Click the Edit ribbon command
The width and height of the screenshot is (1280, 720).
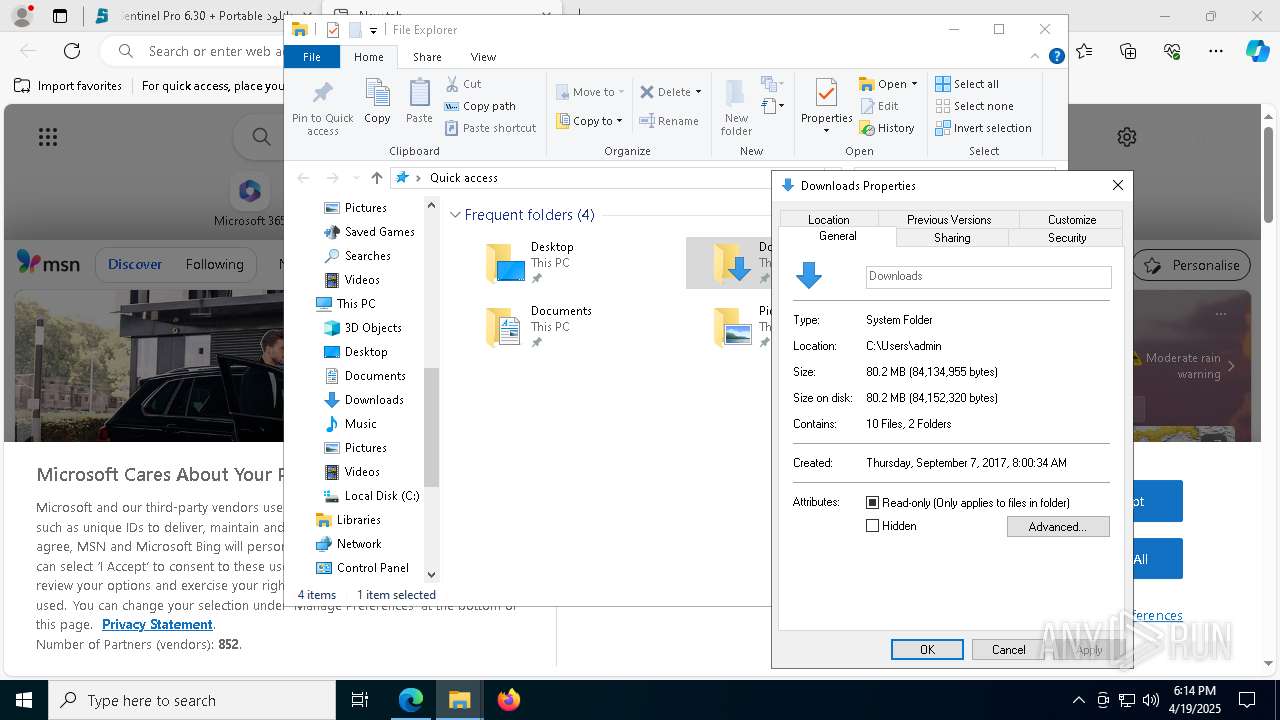[x=879, y=106]
